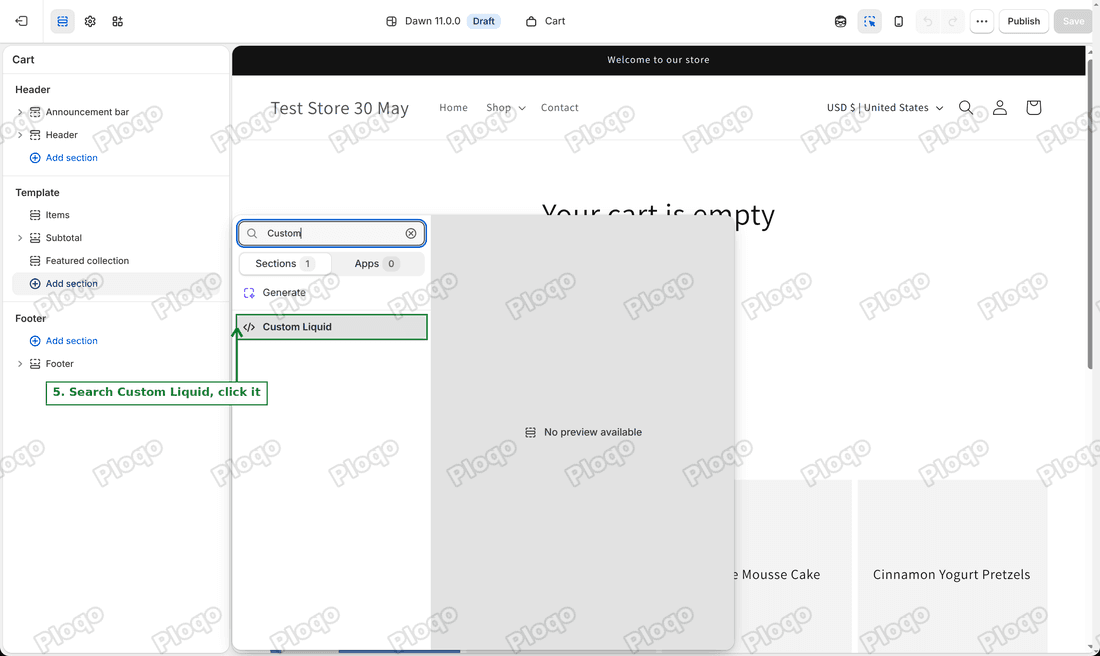
Task: Click the storefront account icon
Action: 1000,107
